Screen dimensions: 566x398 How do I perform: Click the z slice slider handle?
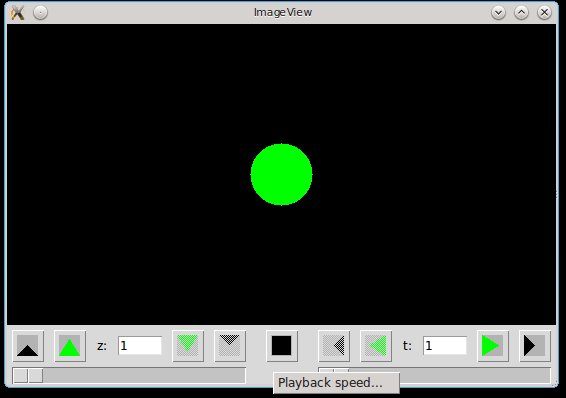pos(28,376)
